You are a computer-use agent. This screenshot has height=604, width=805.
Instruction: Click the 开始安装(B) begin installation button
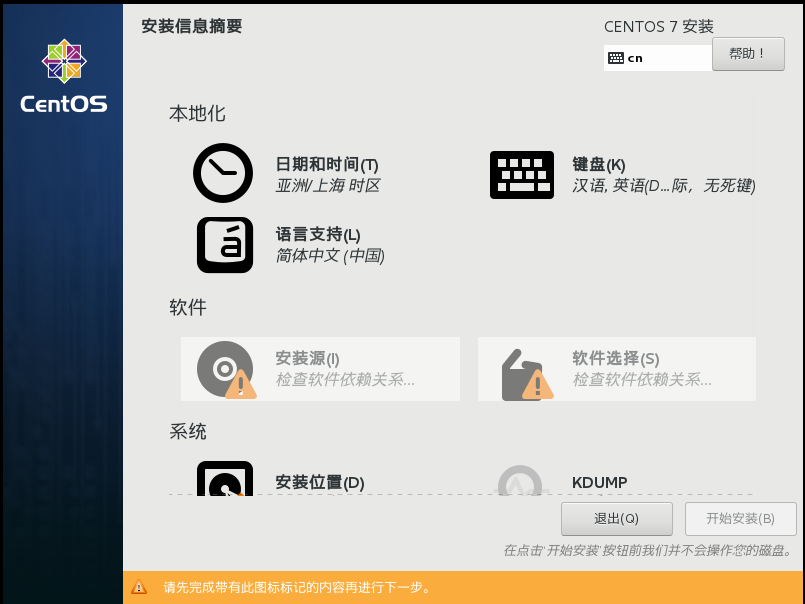coord(740,519)
